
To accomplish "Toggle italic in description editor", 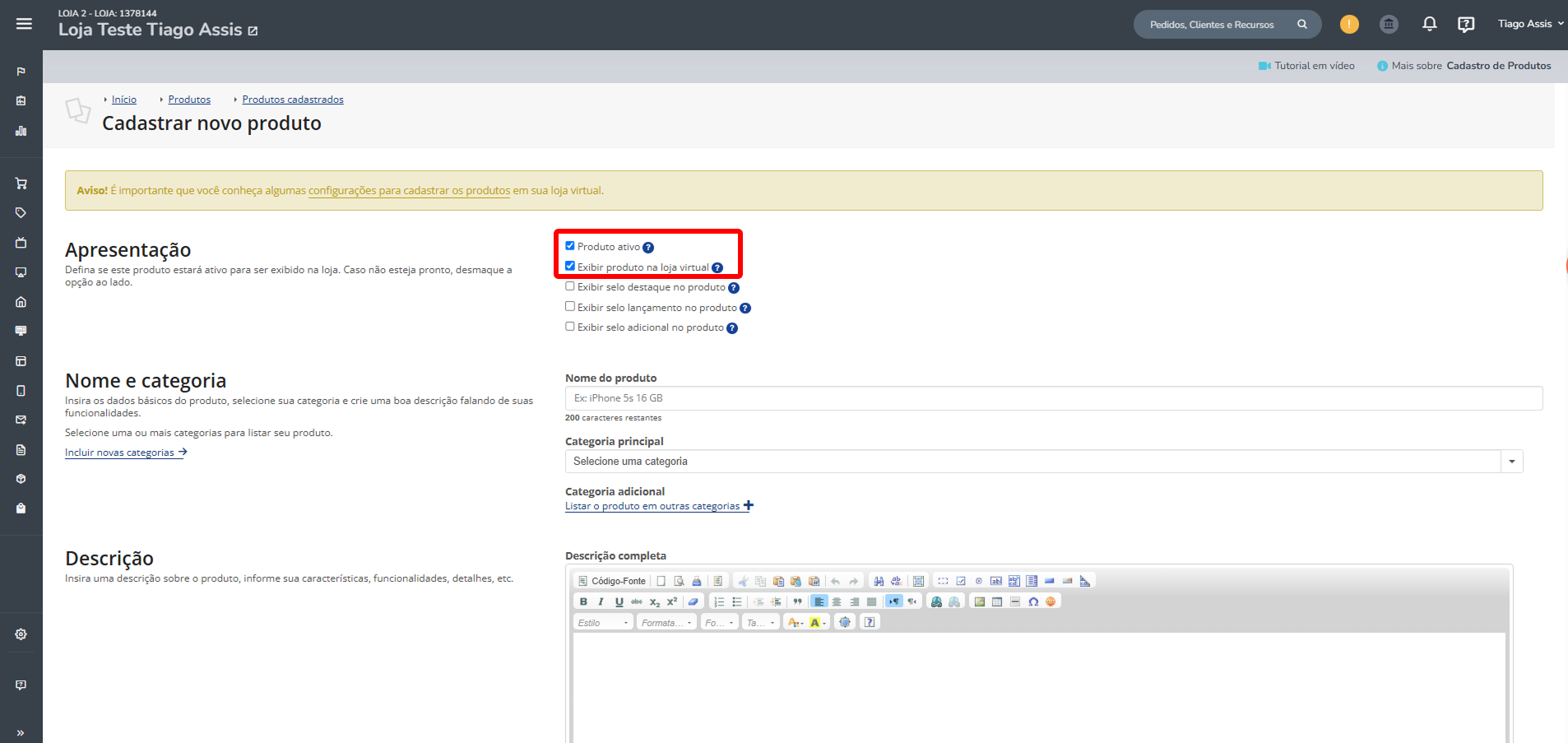I will (x=601, y=601).
